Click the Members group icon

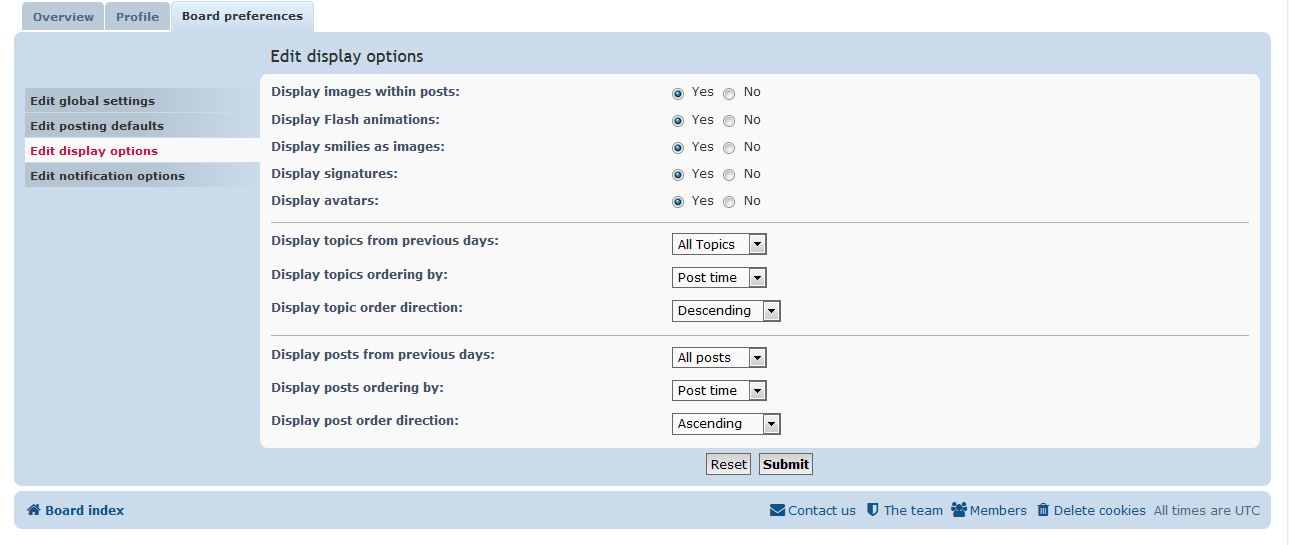pos(958,510)
